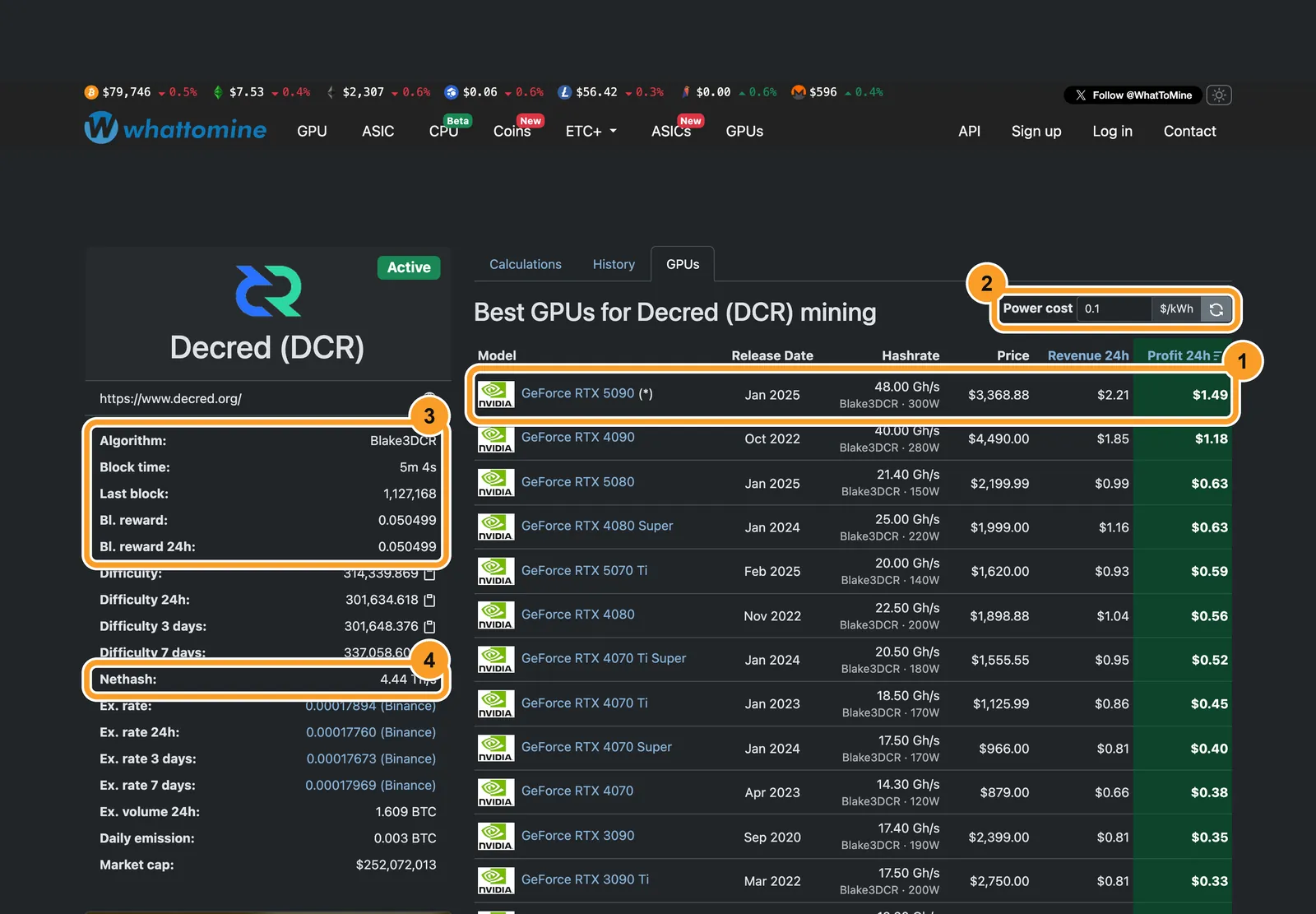Open the GeForce RTX 5070 Ti link
This screenshot has height=914, width=1316.
pos(585,570)
